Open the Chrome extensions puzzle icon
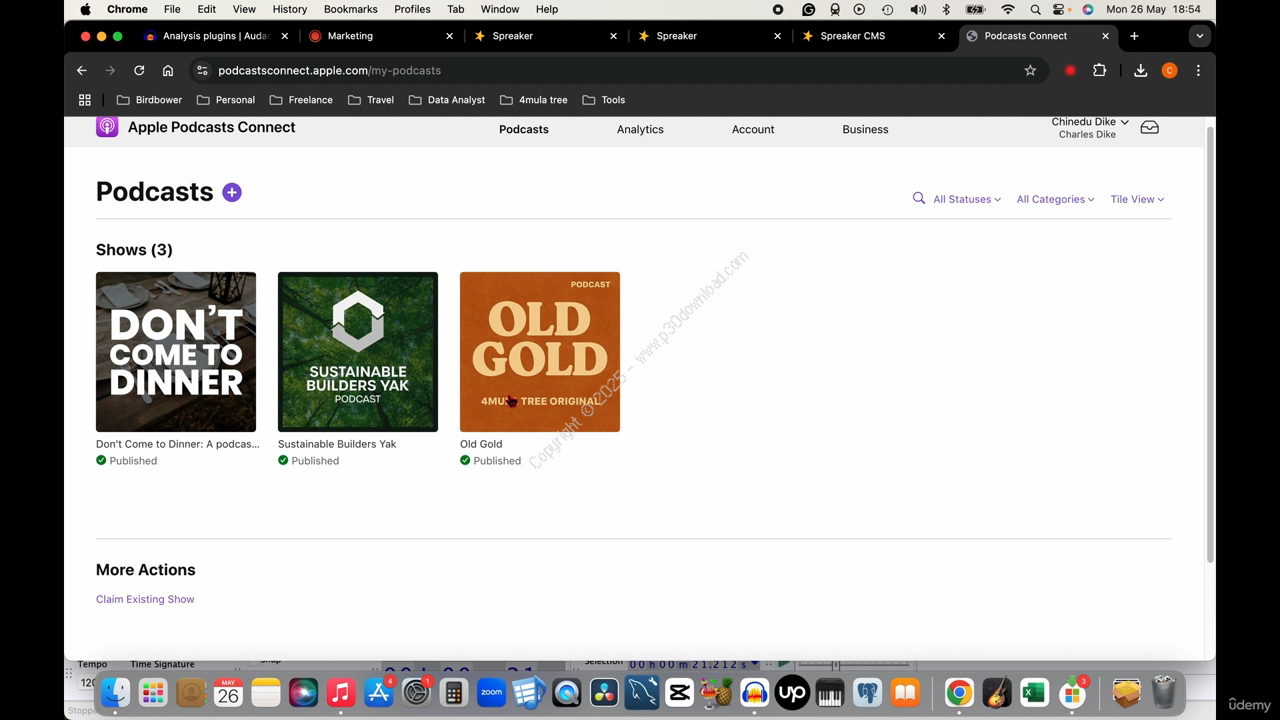 tap(1099, 70)
